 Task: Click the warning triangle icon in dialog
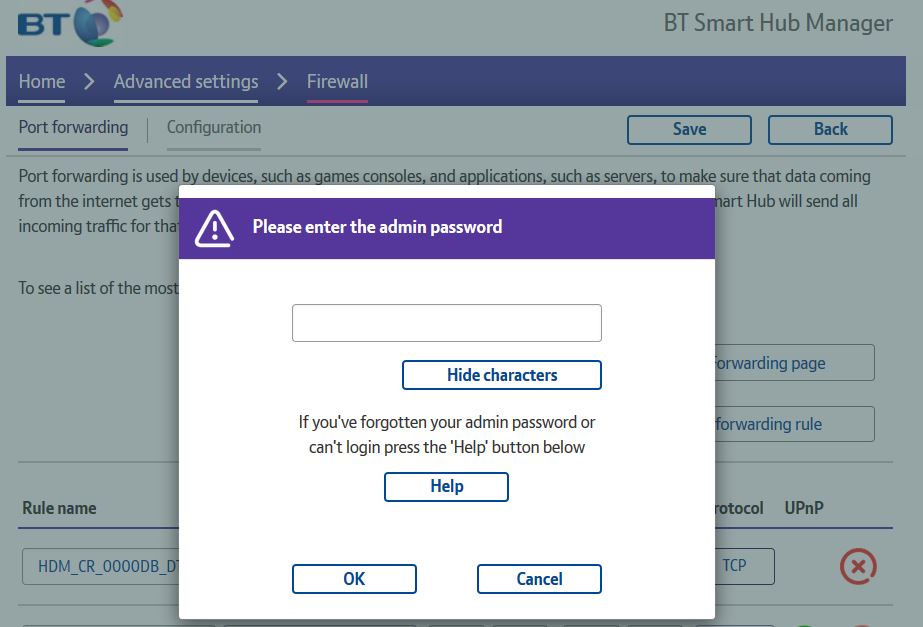[214, 228]
